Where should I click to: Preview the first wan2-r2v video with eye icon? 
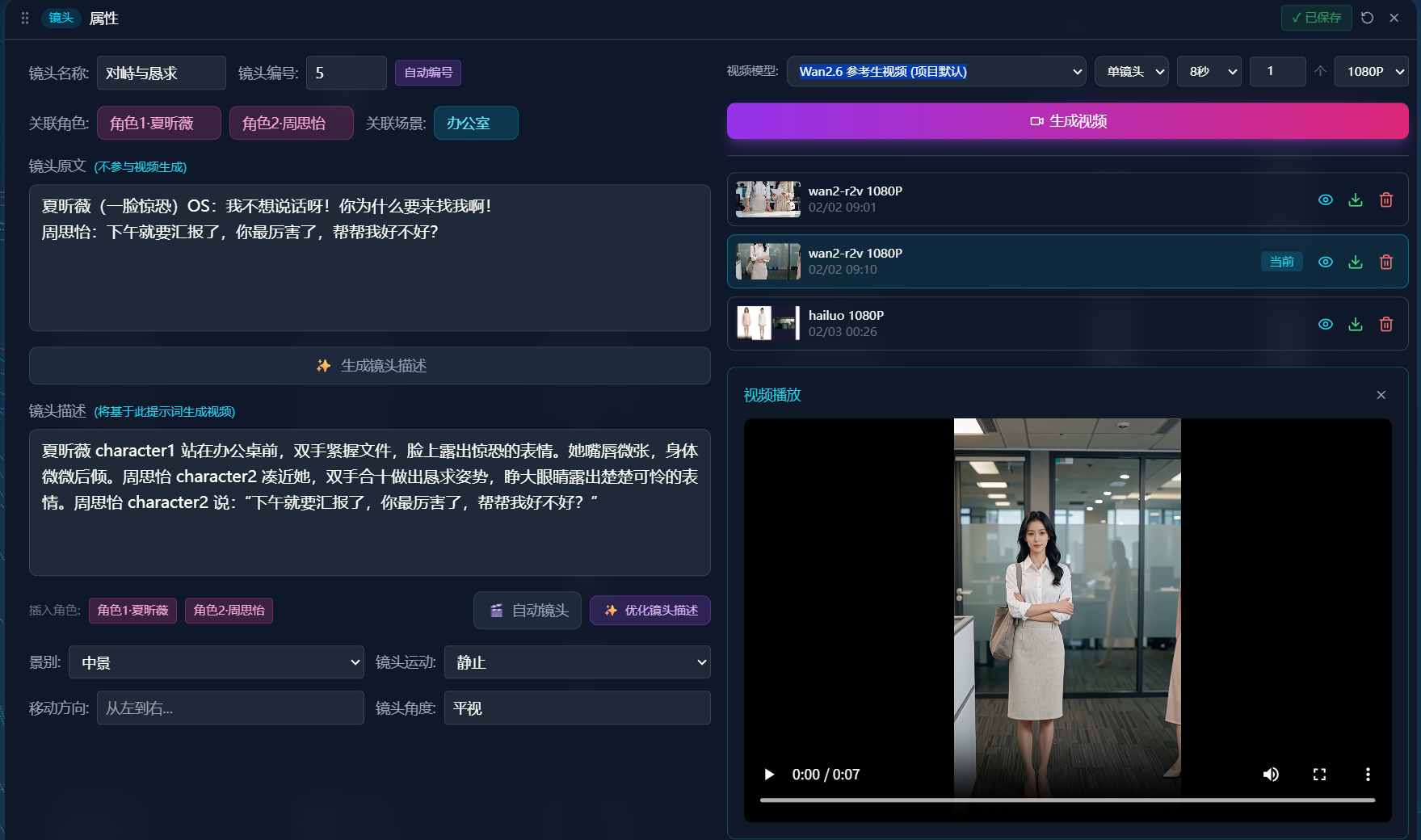pos(1326,199)
